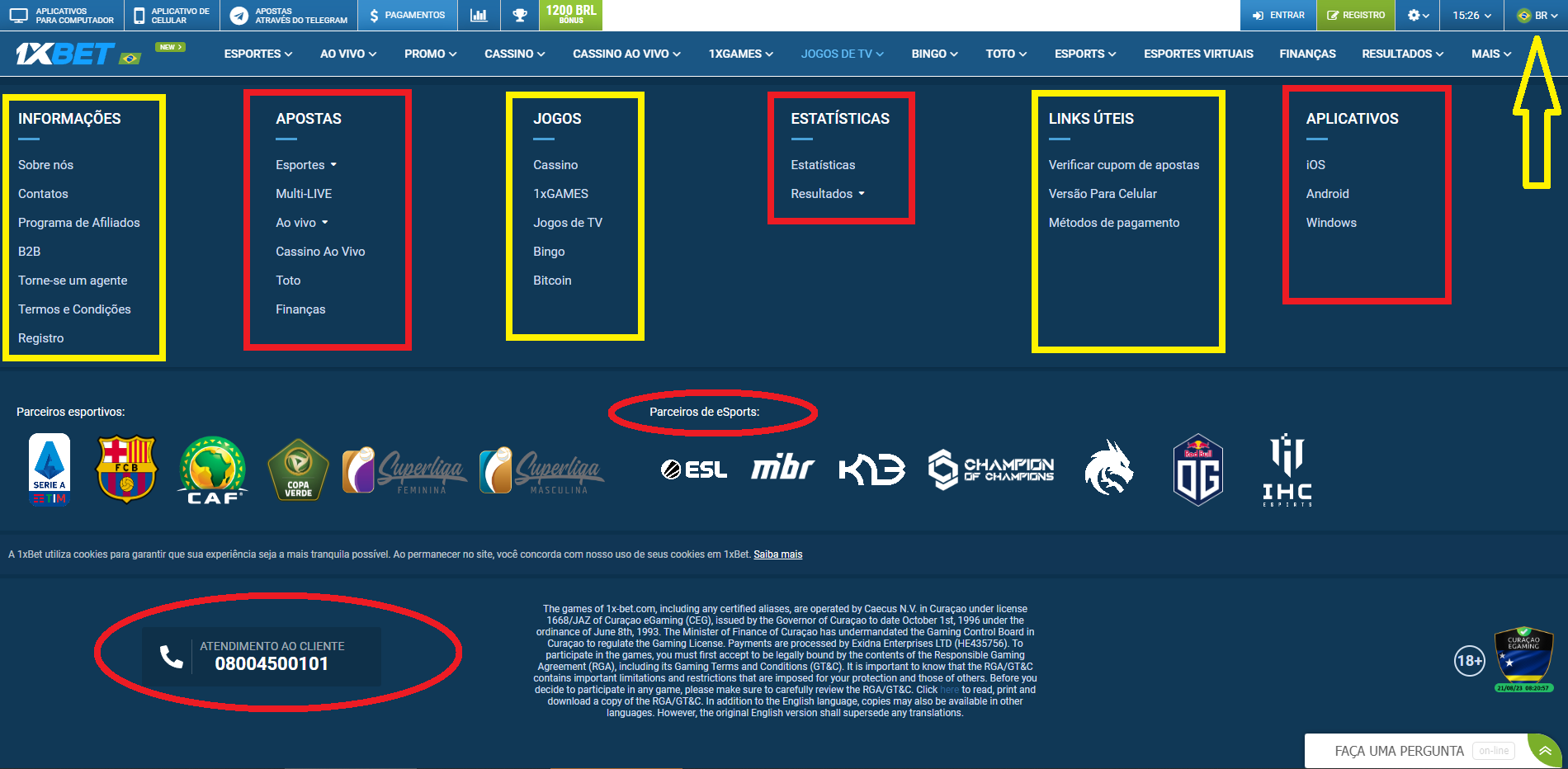Click the green NEW badge

(x=169, y=47)
